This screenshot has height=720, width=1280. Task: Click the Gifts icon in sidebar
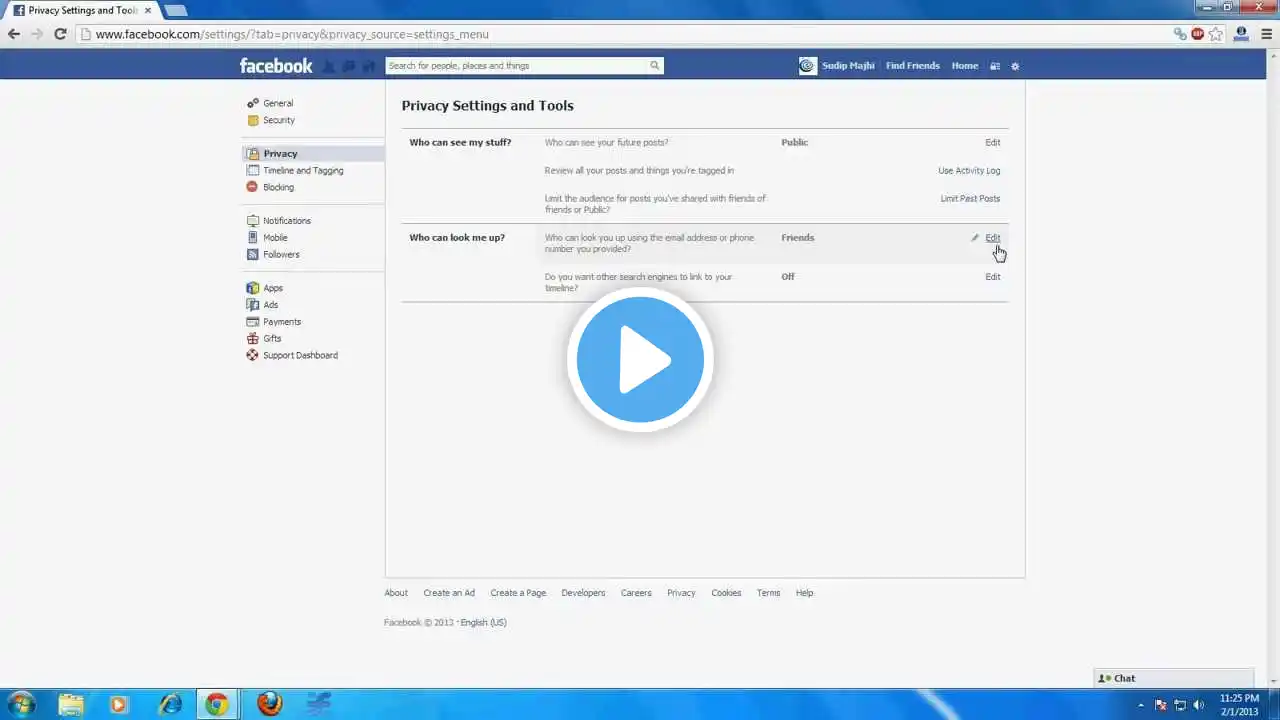click(253, 338)
